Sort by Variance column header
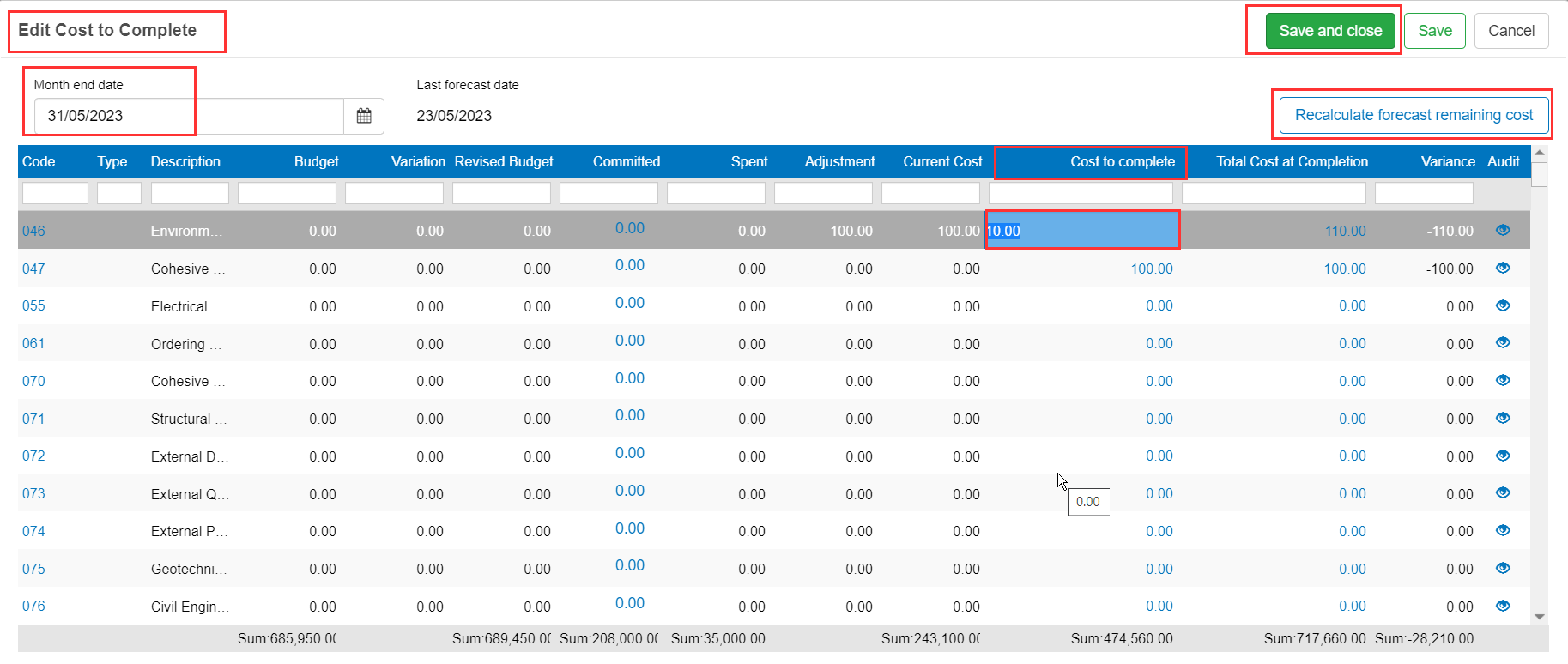The width and height of the screenshot is (1568, 664). [1448, 161]
